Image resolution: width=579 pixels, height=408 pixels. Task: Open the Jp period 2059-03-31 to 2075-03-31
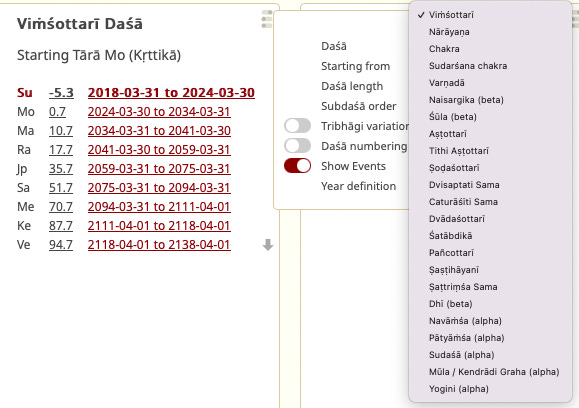click(159, 169)
